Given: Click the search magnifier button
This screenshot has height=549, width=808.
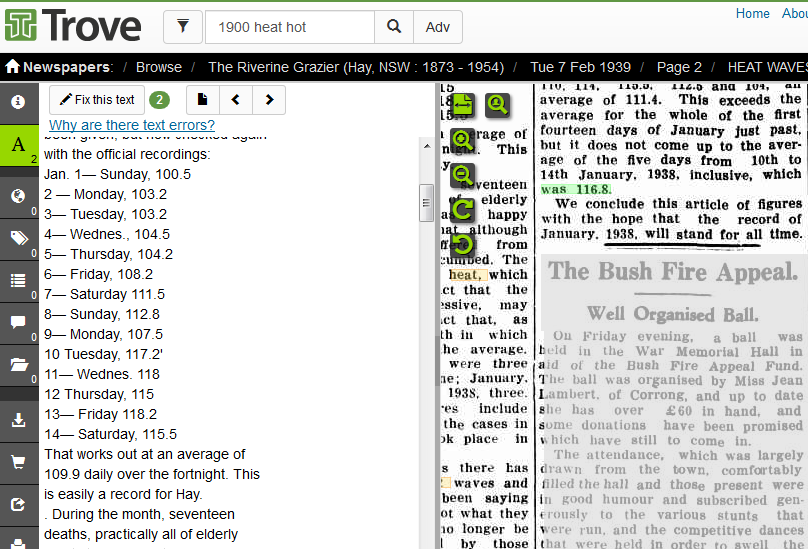Looking at the screenshot, I should click(x=394, y=27).
